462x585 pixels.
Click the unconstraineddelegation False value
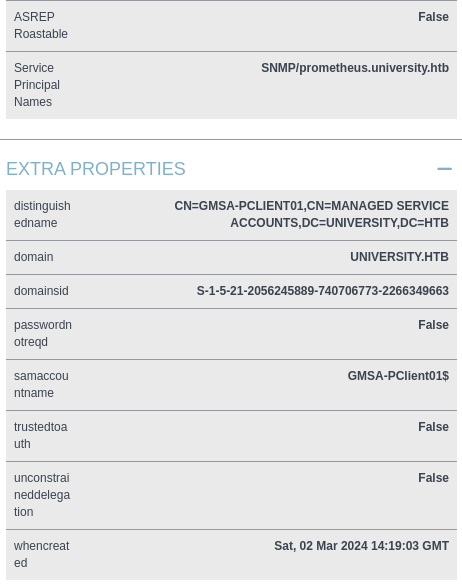click(x=433, y=478)
